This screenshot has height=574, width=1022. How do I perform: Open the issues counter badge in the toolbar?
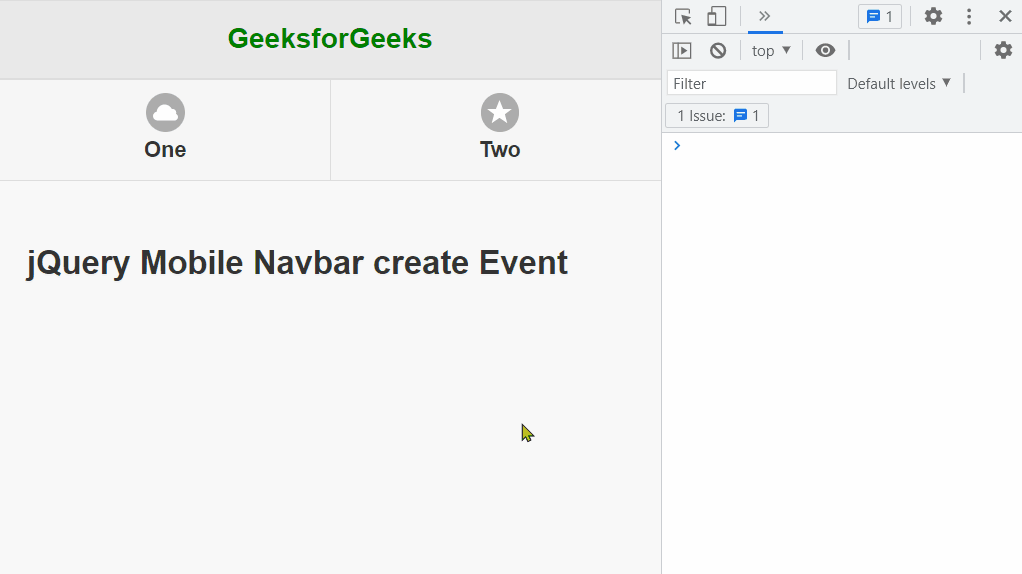pyautogui.click(x=880, y=16)
